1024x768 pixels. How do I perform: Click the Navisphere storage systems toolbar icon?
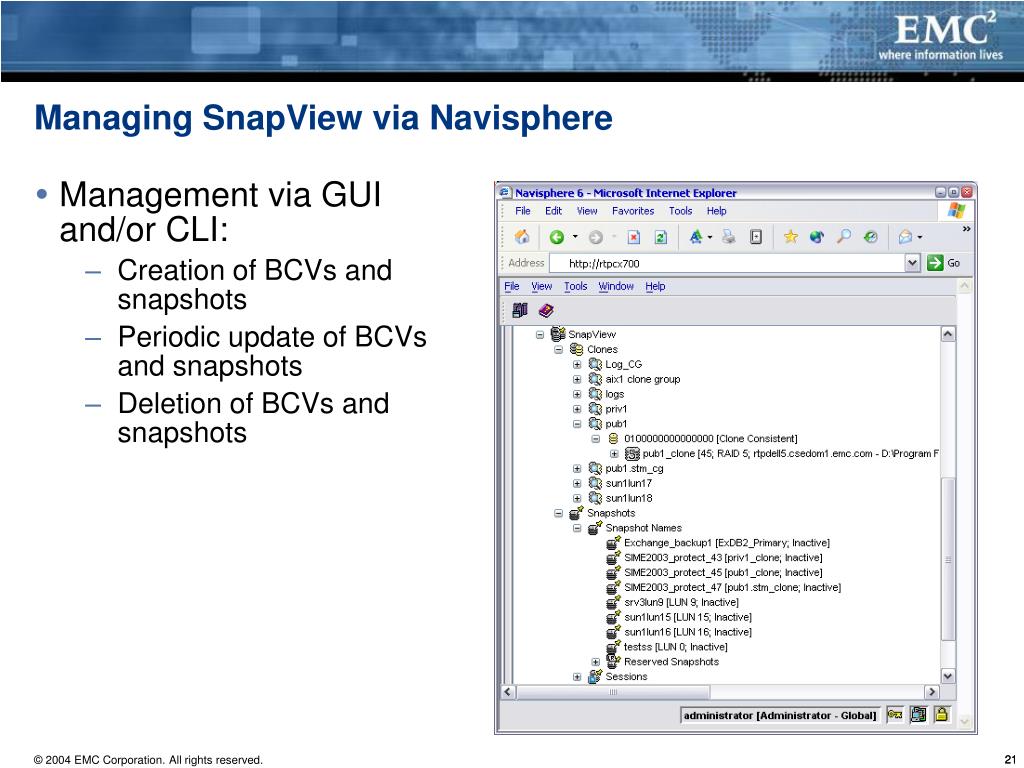pos(520,311)
